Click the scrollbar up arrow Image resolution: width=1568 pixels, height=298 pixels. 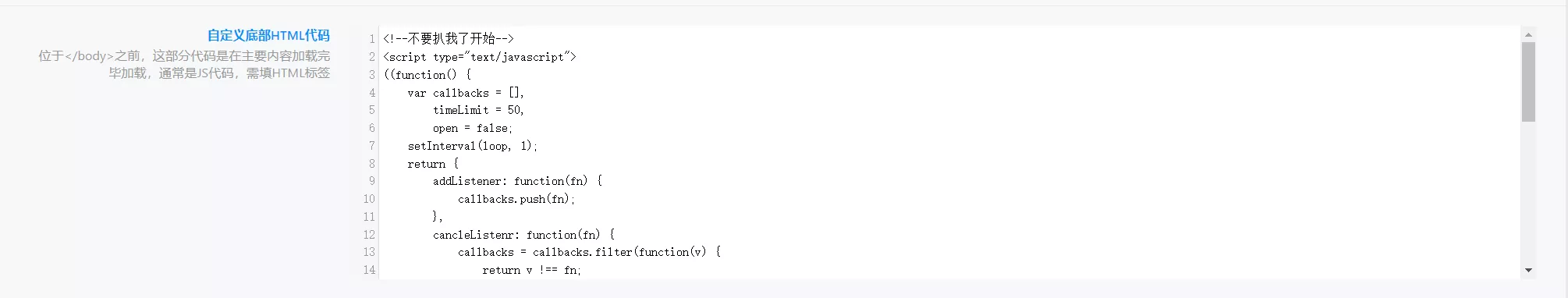(x=1528, y=34)
